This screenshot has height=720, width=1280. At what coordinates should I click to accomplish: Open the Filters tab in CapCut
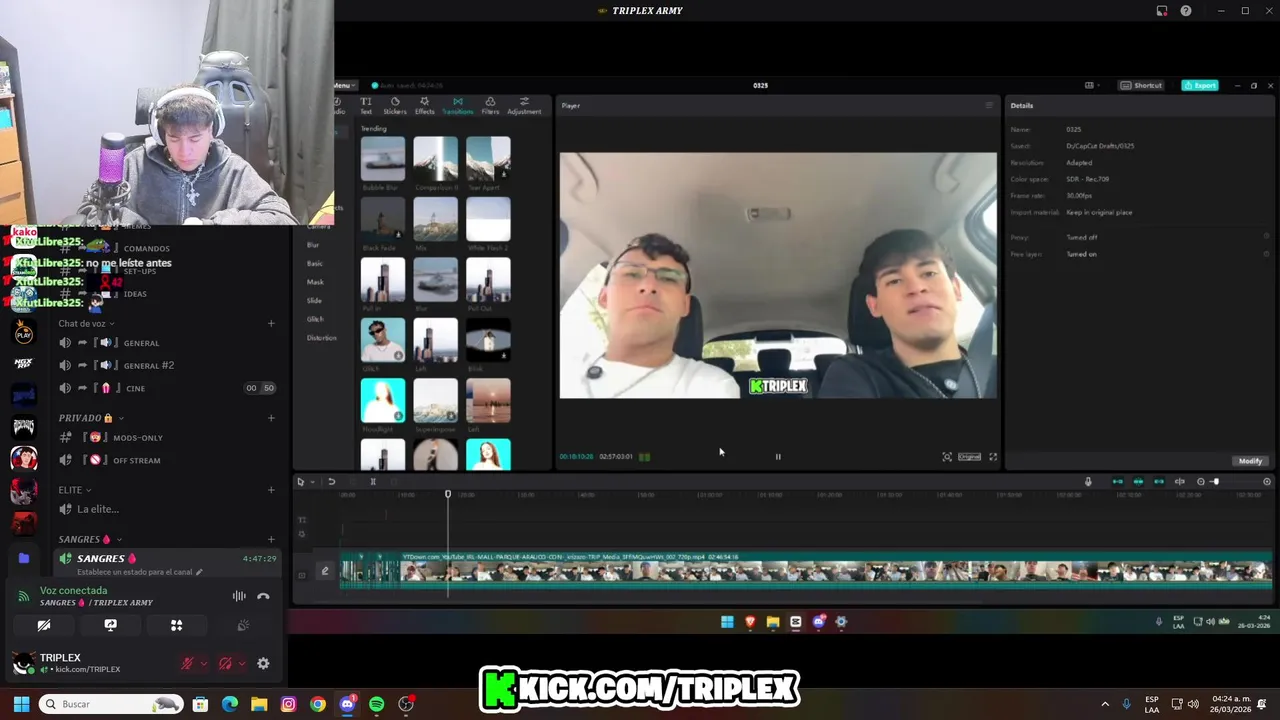pyautogui.click(x=490, y=105)
